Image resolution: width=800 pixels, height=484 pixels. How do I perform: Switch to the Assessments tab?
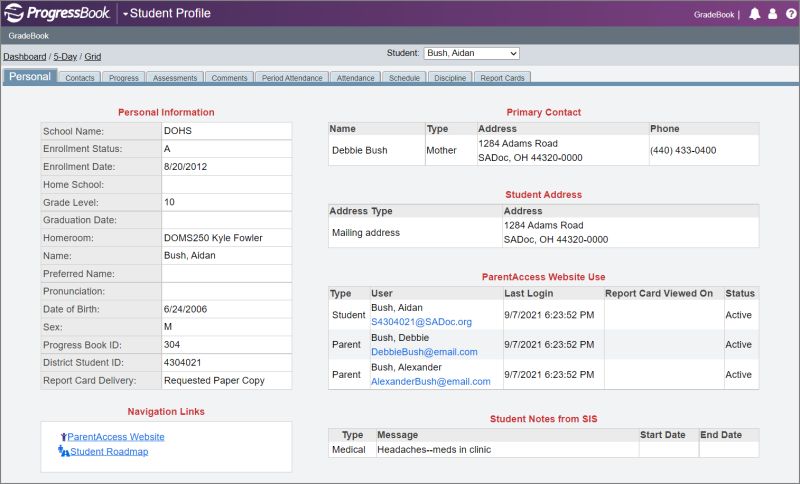pos(175,78)
